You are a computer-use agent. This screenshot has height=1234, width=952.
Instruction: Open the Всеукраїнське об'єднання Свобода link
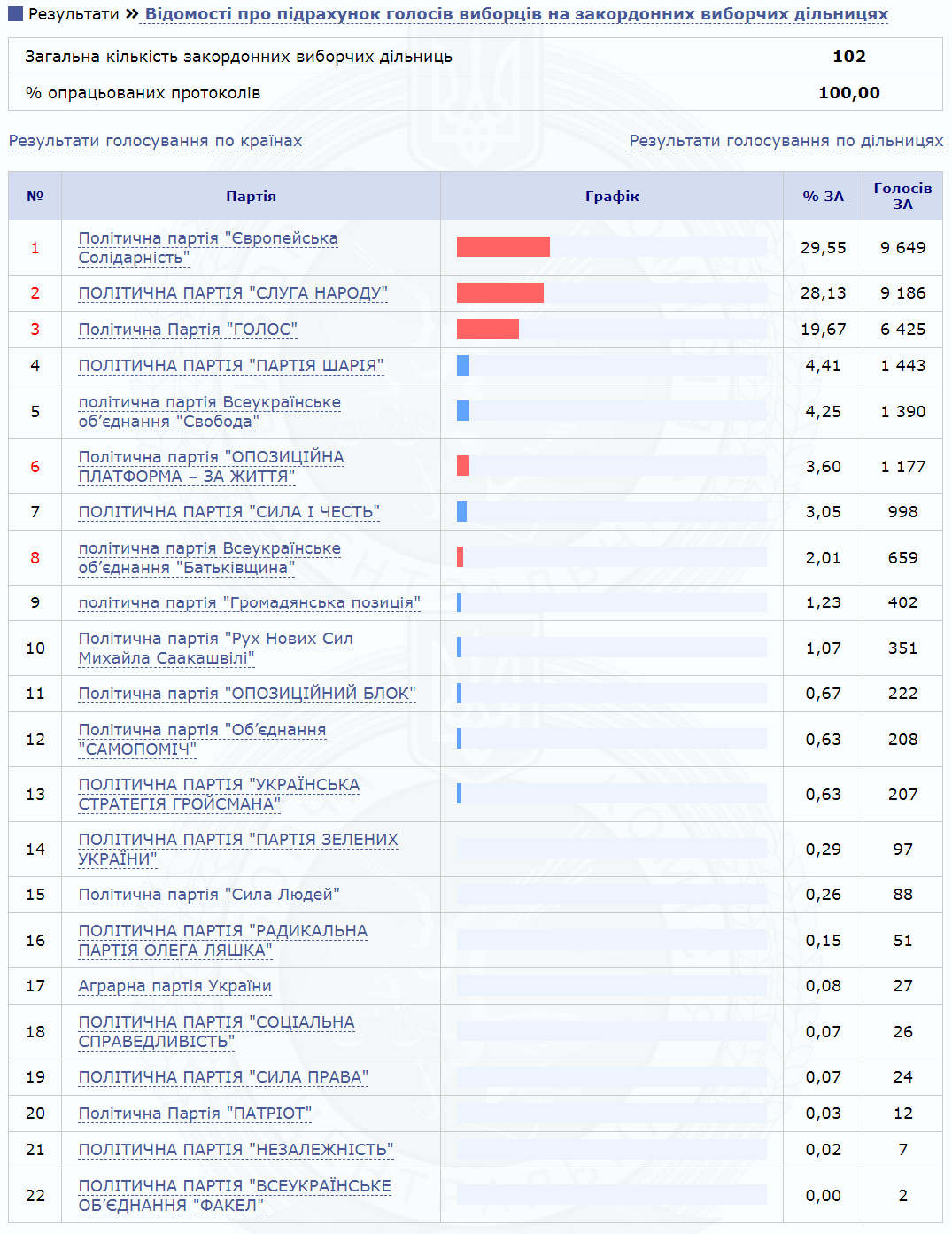click(209, 412)
